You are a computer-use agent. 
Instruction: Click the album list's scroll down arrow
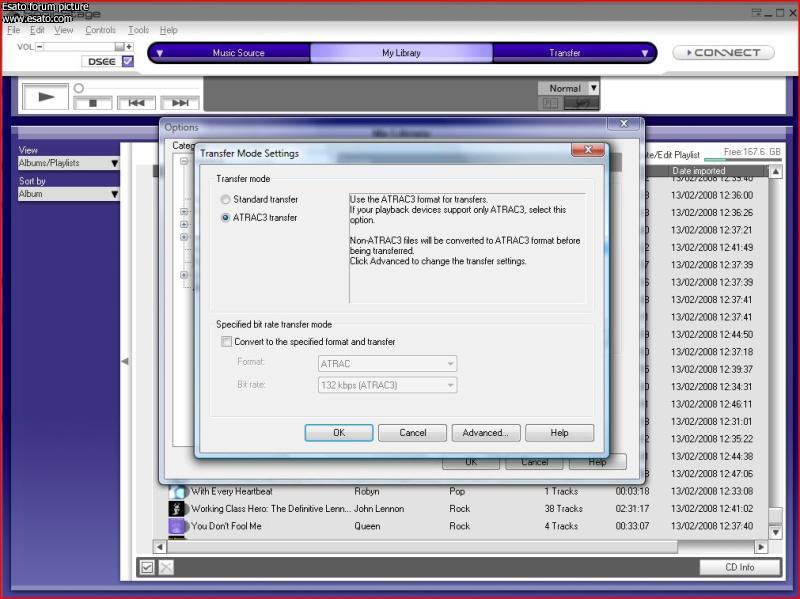[776, 533]
